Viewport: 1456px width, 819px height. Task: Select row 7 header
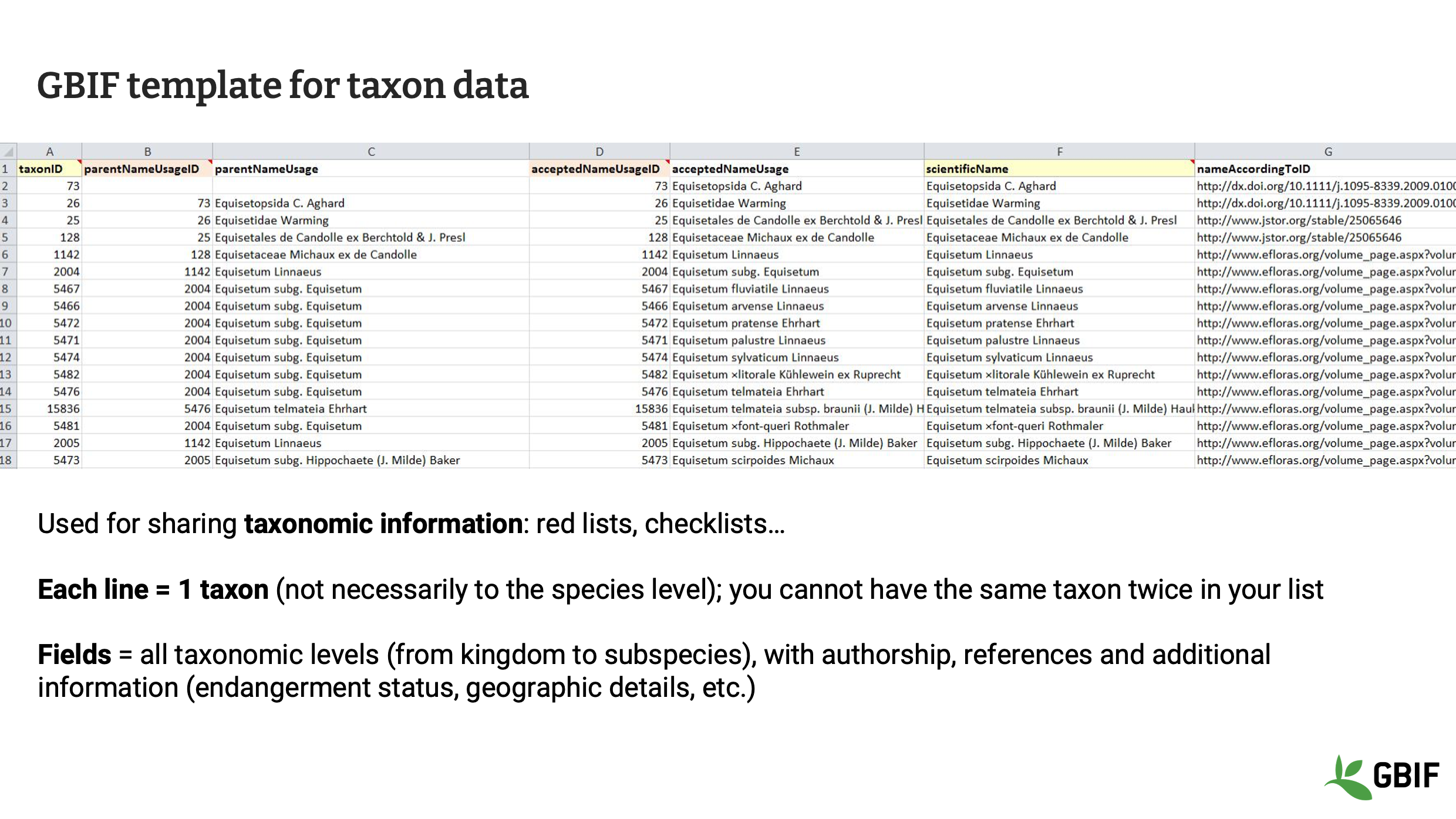tap(8, 271)
